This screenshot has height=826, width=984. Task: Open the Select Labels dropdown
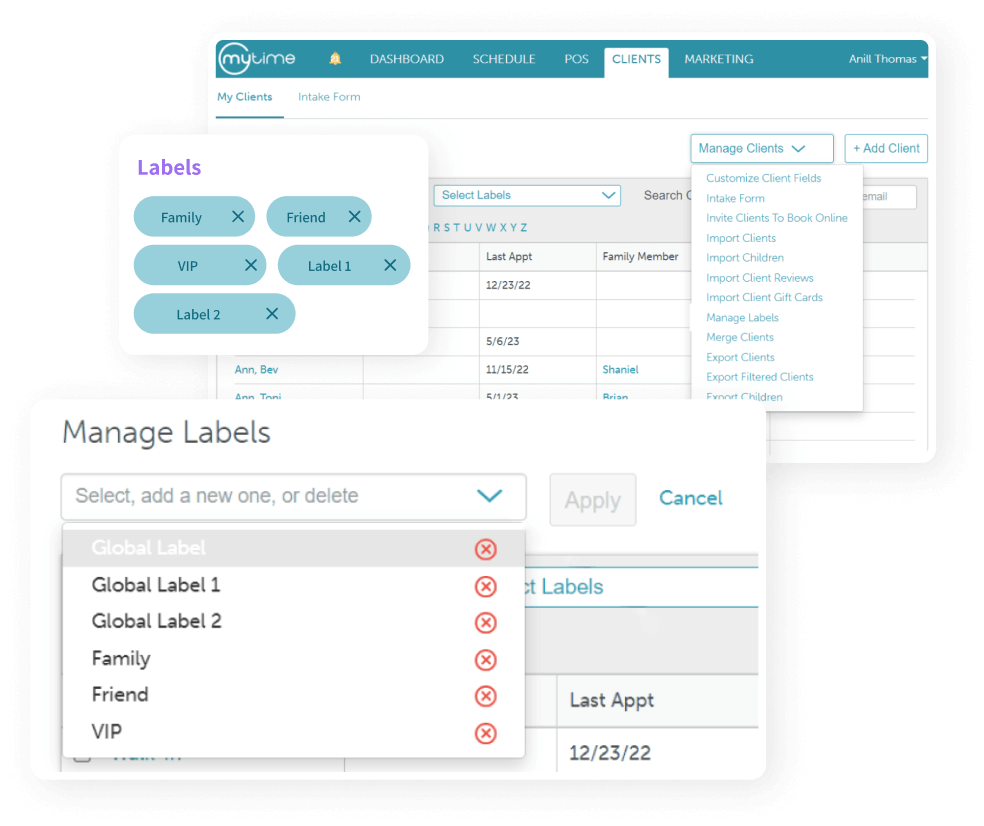tap(527, 195)
